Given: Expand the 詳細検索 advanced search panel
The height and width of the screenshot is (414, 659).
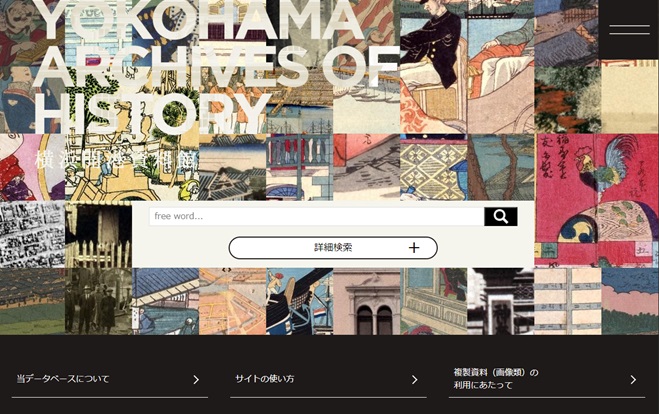Looking at the screenshot, I should [x=333, y=248].
